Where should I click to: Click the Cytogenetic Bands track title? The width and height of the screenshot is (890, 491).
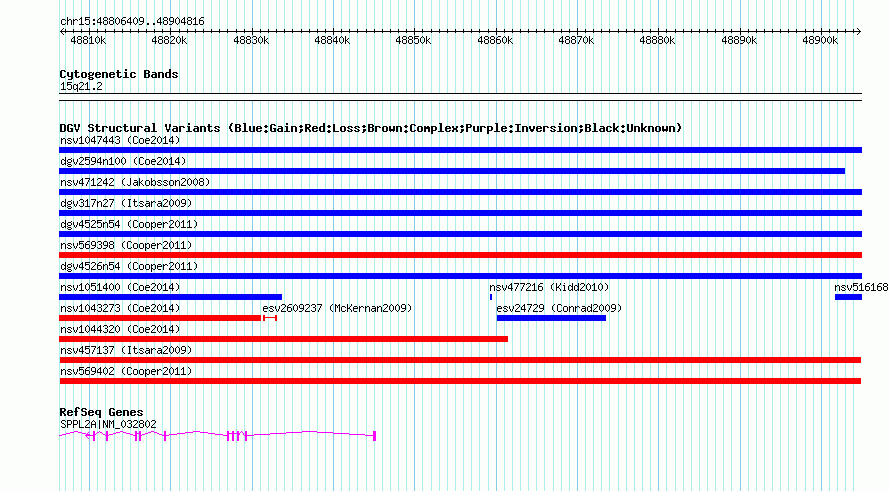[119, 74]
